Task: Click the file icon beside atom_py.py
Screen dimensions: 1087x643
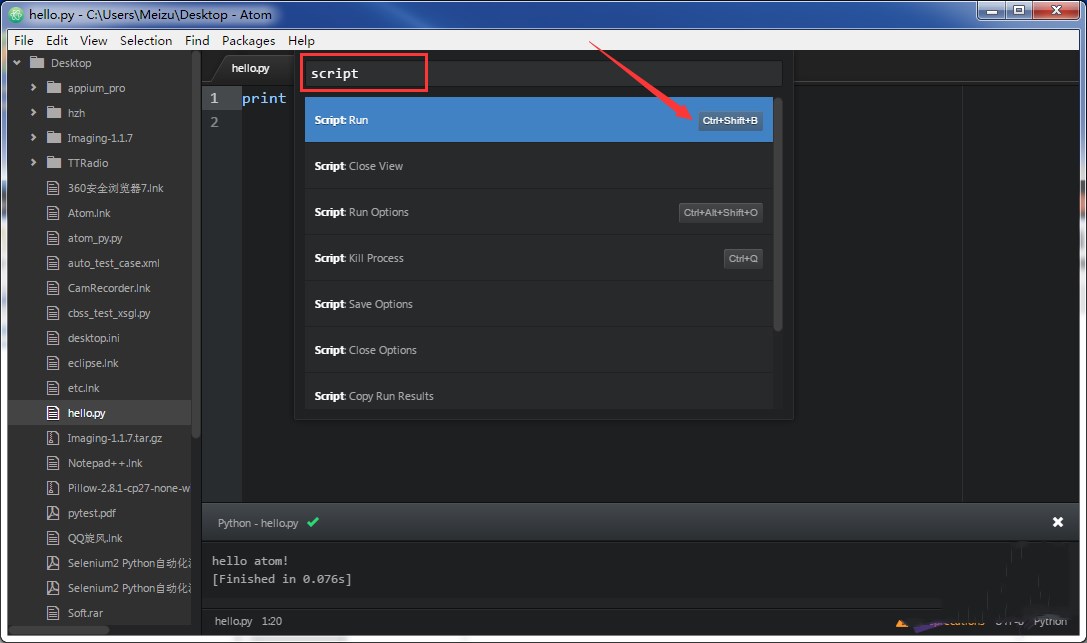Action: point(53,238)
